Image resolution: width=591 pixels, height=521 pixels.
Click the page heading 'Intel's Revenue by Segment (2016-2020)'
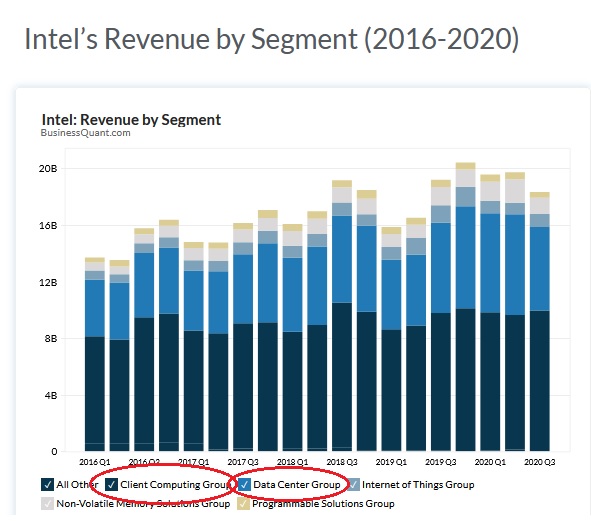click(x=271, y=39)
